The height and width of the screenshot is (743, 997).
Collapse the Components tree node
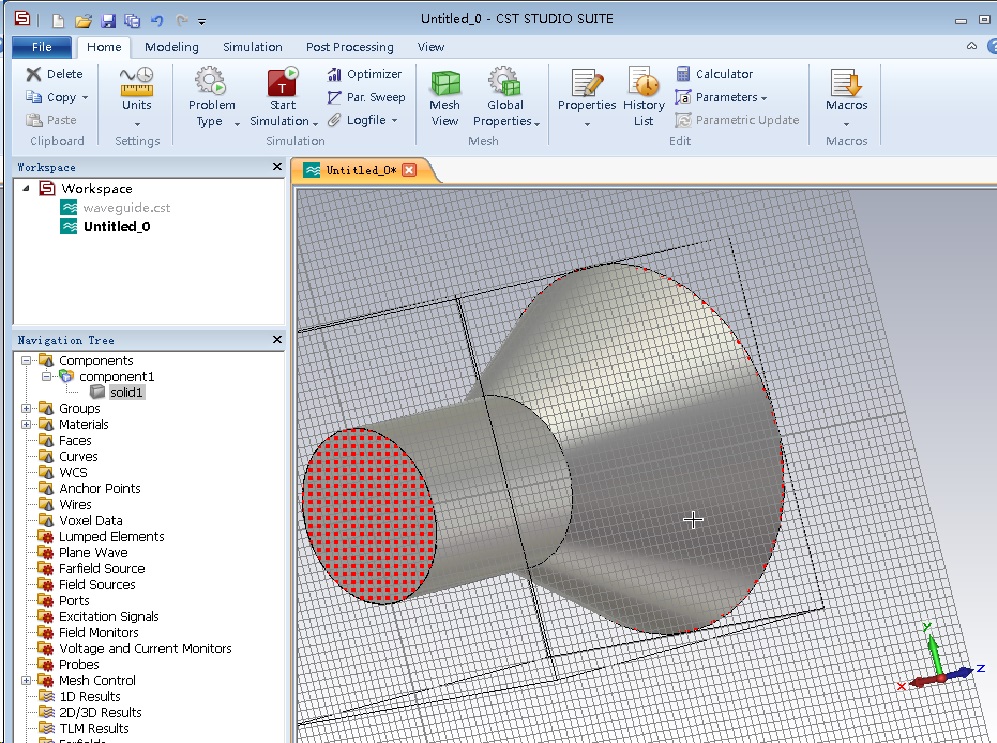[26, 360]
